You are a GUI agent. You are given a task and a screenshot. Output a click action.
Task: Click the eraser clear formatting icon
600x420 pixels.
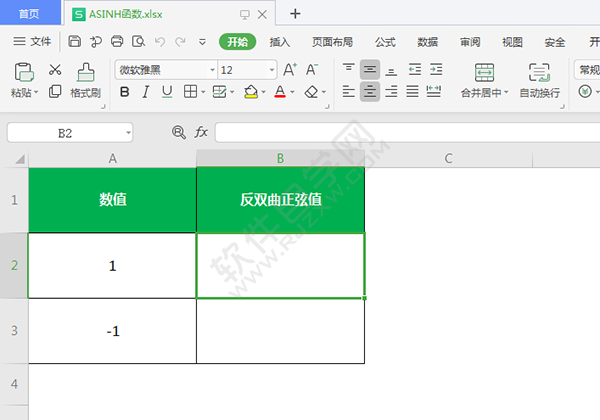(x=311, y=92)
